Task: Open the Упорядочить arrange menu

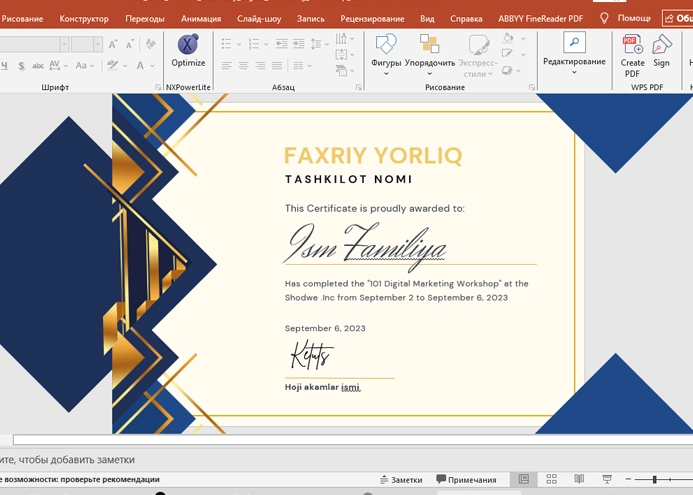Action: pos(430,54)
